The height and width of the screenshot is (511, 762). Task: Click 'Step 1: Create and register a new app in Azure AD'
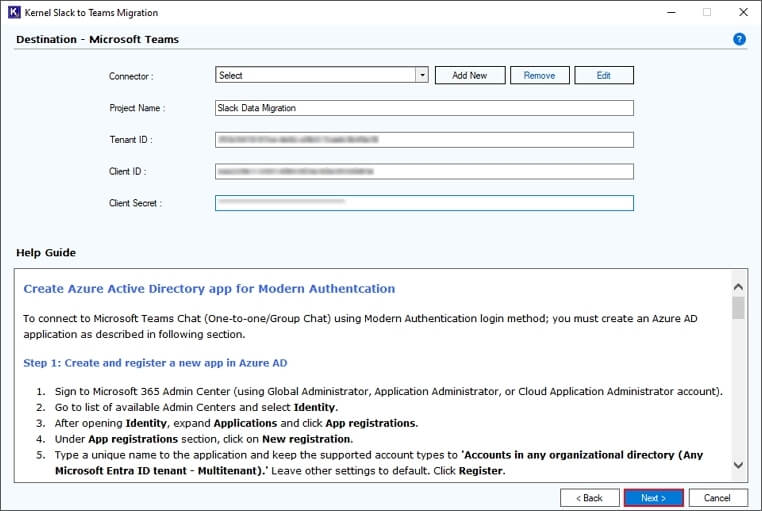[x=156, y=363]
